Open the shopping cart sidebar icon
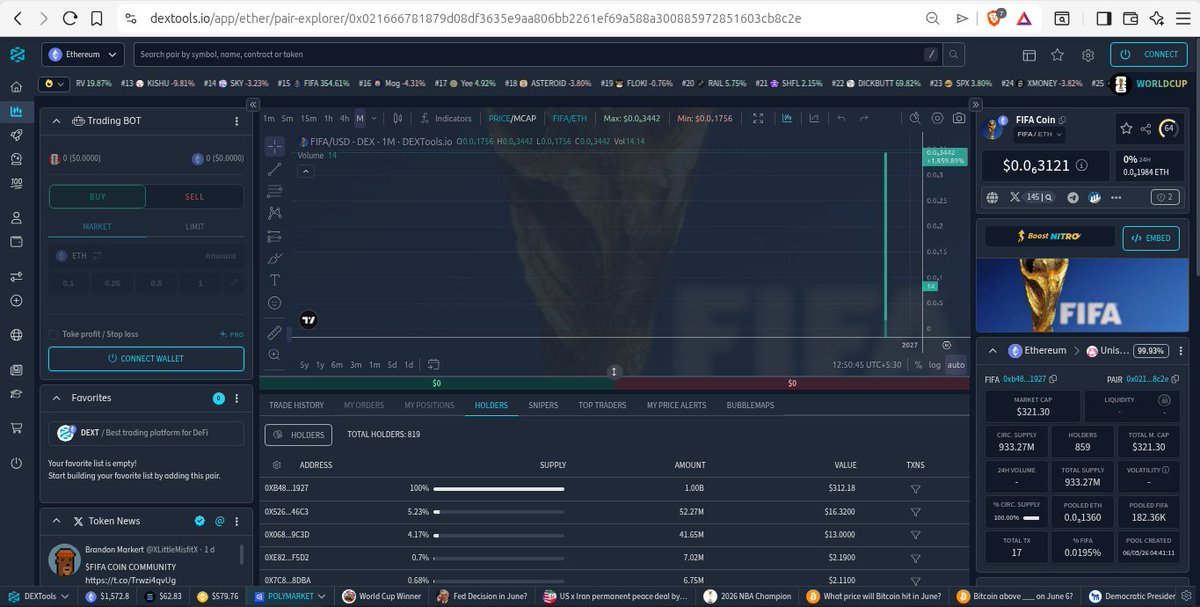 16,428
